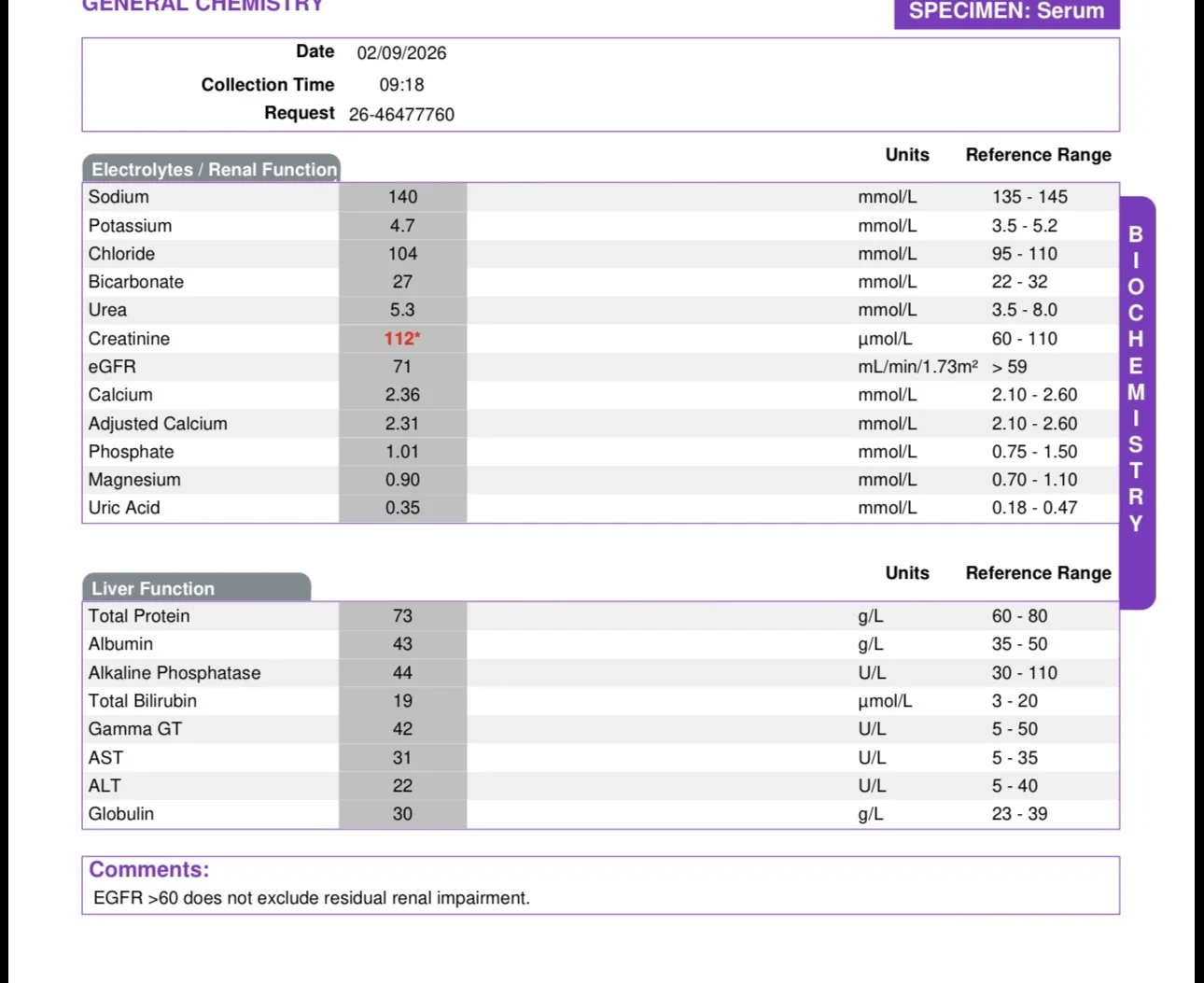The image size is (1204, 983).
Task: Click the flagged Creatinine value 112*
Action: coord(402,339)
